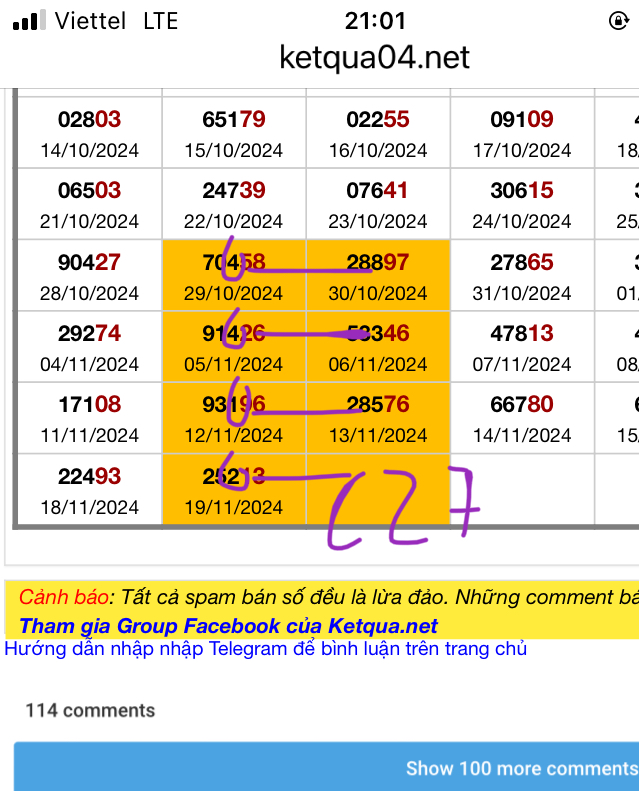Viewport: 639px width, 791px height.
Task: Select result 29274 dated 04/11/2024
Action: pyautogui.click(x=90, y=347)
